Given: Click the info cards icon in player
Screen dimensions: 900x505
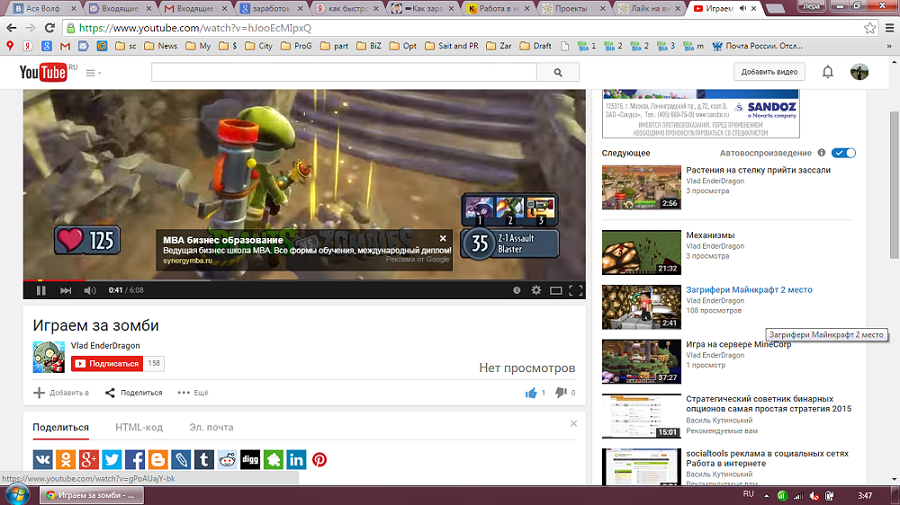Looking at the screenshot, I should [x=517, y=290].
